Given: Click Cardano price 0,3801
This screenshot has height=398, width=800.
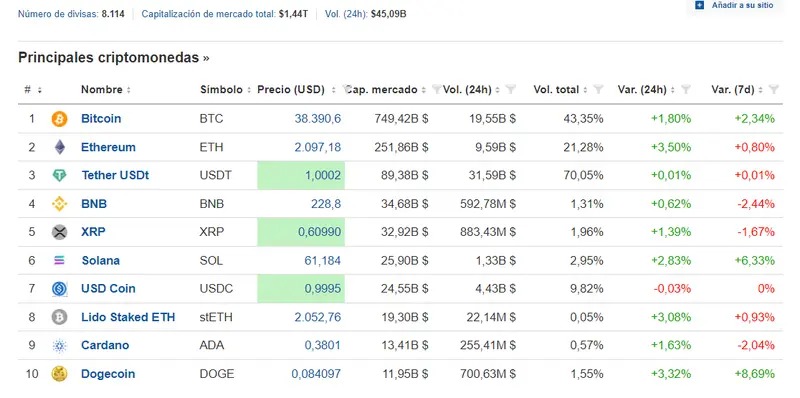Looking at the screenshot, I should pyautogui.click(x=323, y=345).
